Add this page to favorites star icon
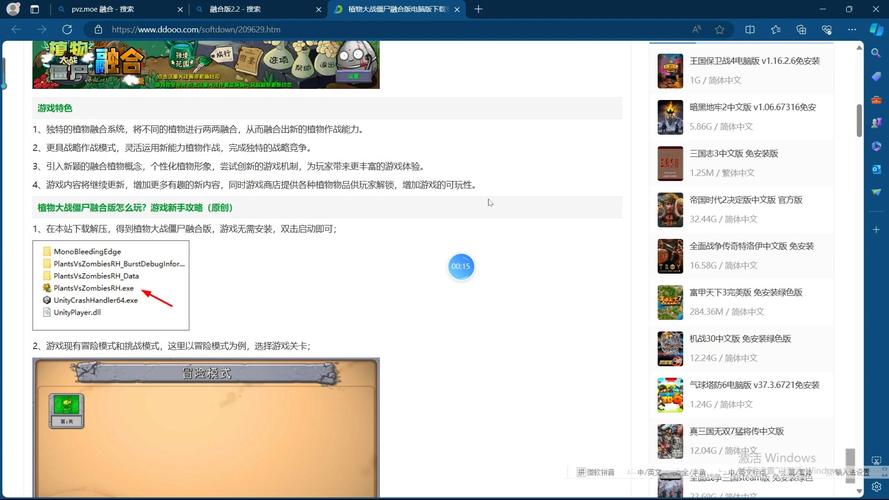Screen dimensions: 889x500 tap(719, 29)
